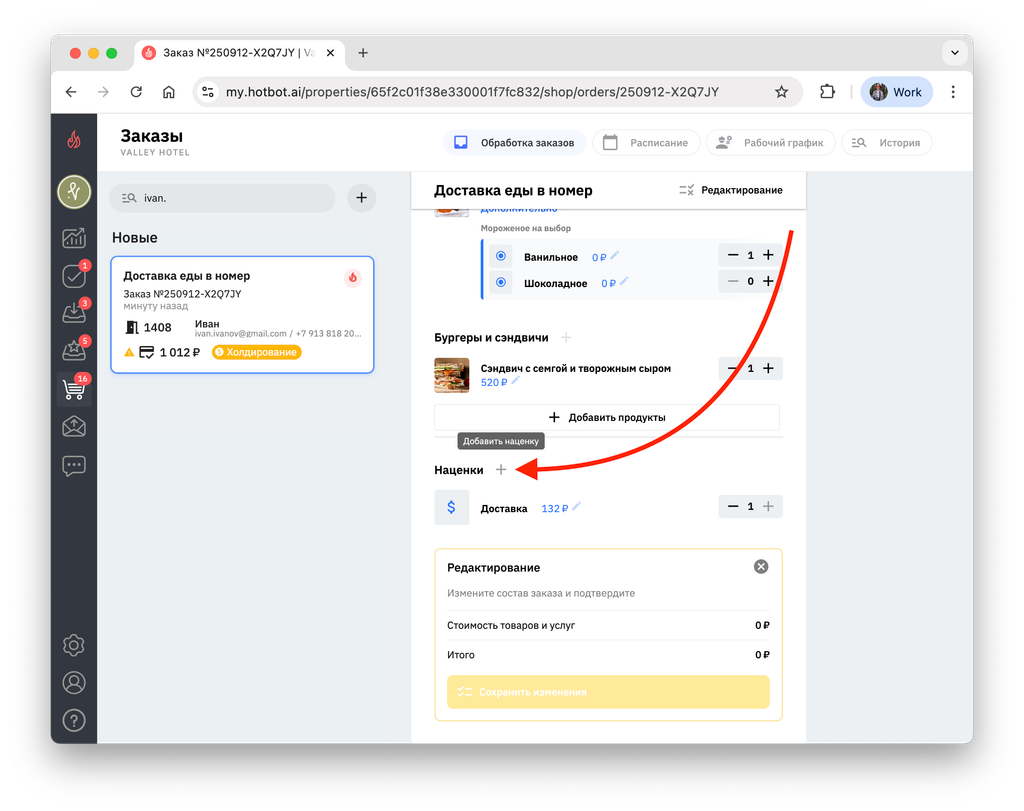Open the Work profile menu
The width and height of the screenshot is (1024, 811).
(x=896, y=92)
